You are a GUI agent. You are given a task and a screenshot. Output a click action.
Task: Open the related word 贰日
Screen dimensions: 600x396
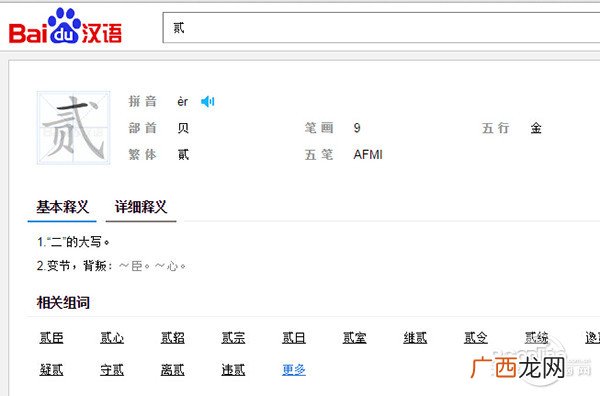tap(293, 338)
